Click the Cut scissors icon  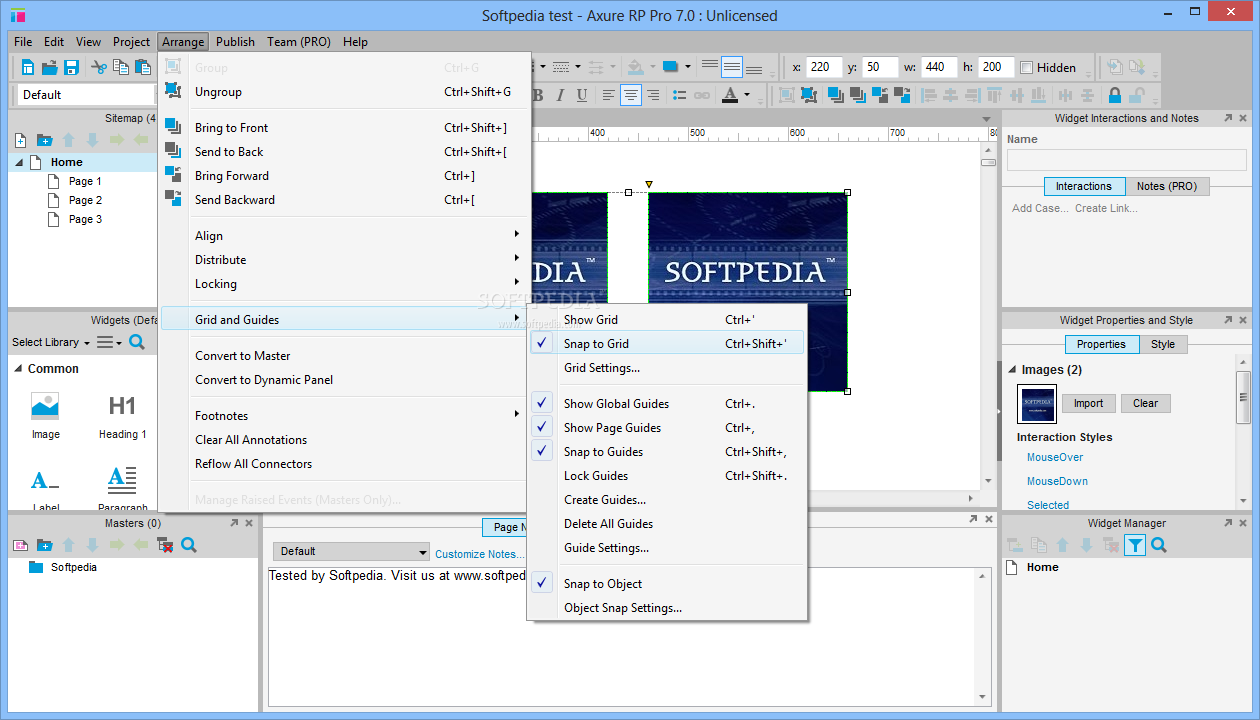(99, 68)
